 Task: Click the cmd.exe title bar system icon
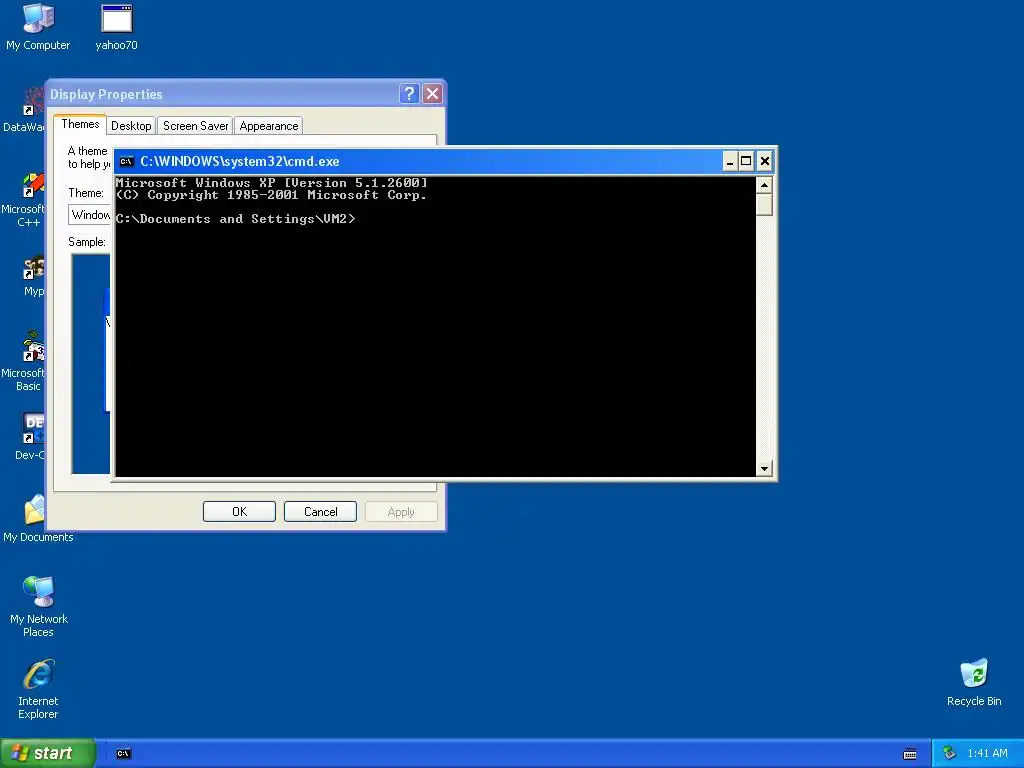tap(126, 161)
